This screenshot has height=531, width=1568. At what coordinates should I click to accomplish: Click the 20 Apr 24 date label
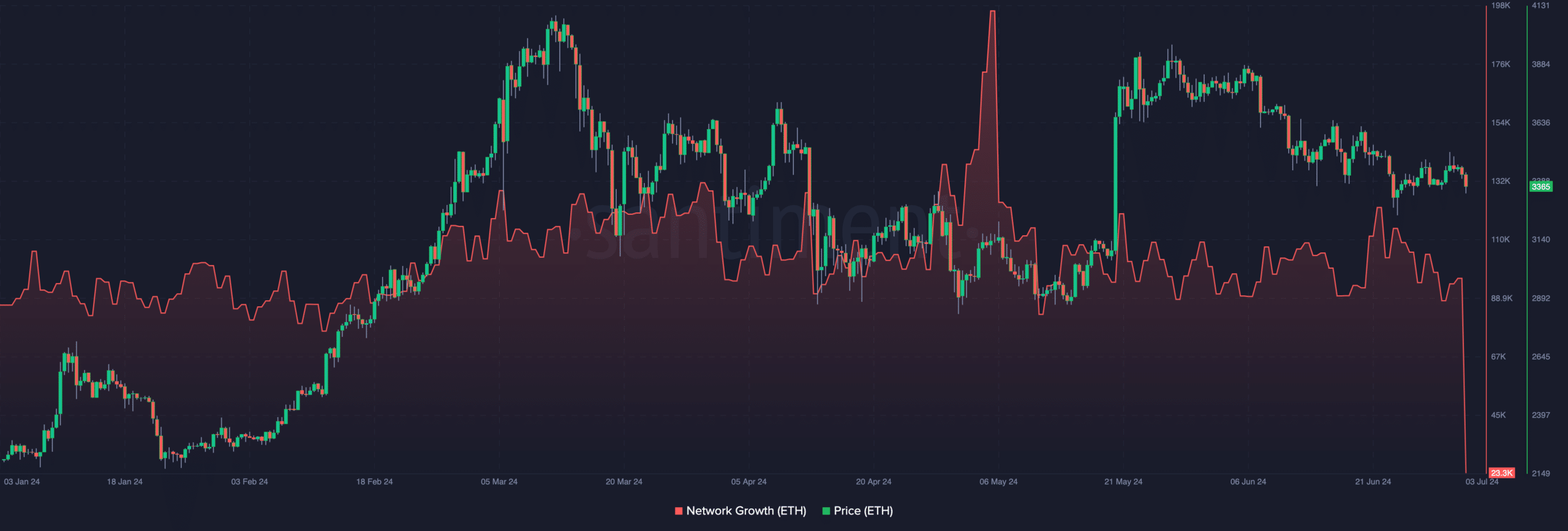[874, 481]
